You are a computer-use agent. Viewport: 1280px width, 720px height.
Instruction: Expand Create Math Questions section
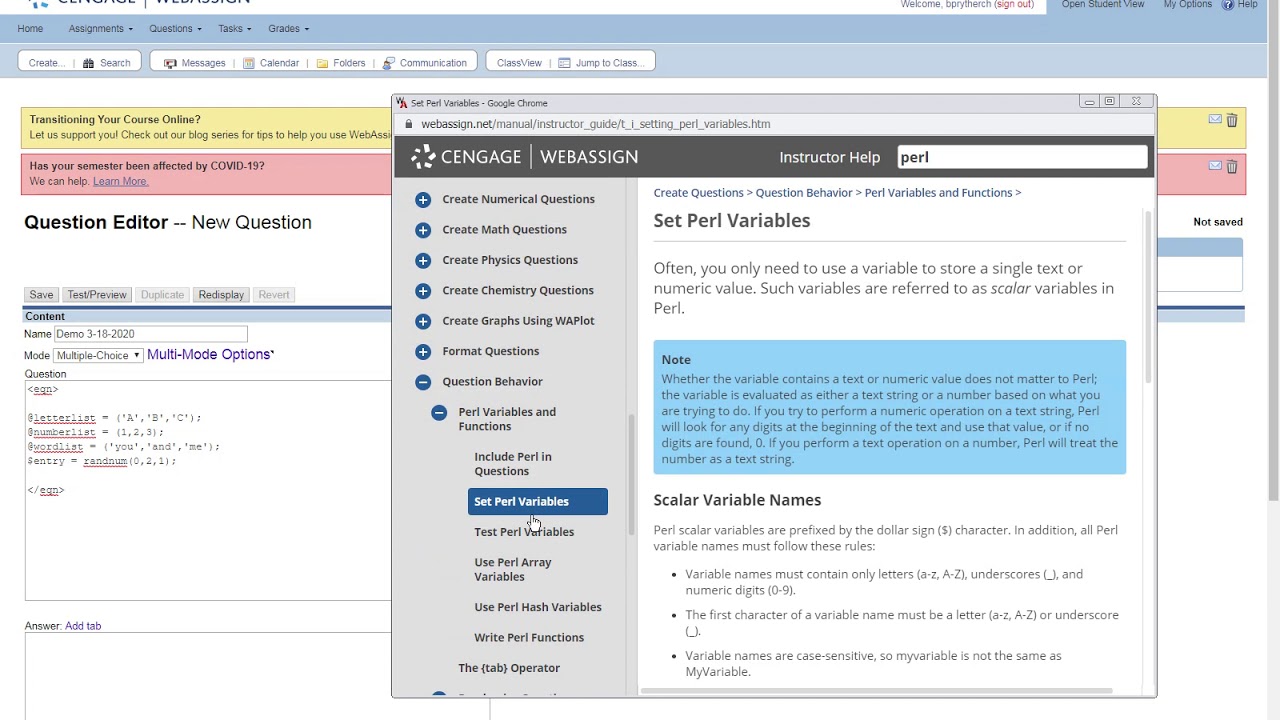tap(423, 230)
